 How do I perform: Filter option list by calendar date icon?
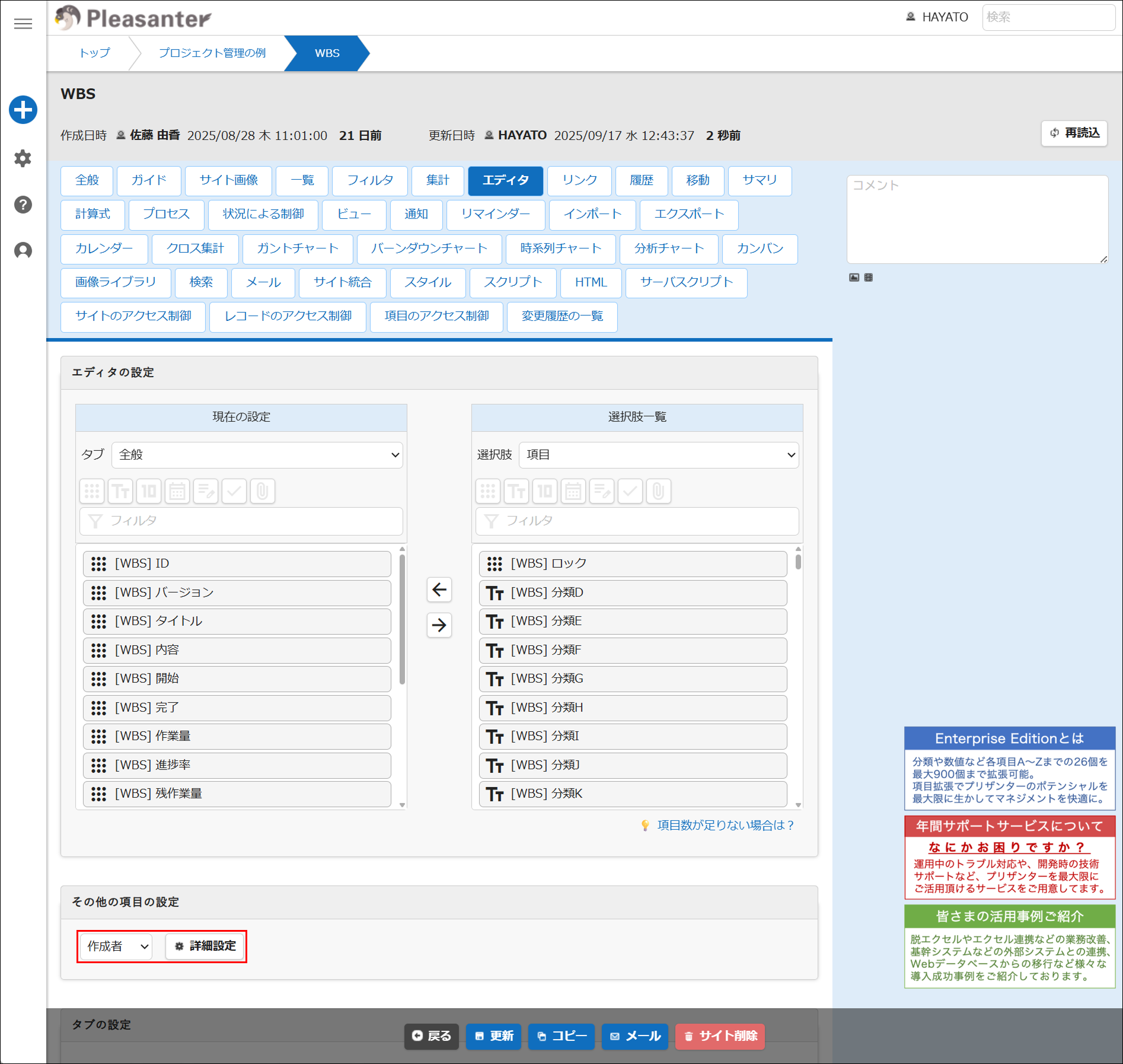(x=573, y=491)
